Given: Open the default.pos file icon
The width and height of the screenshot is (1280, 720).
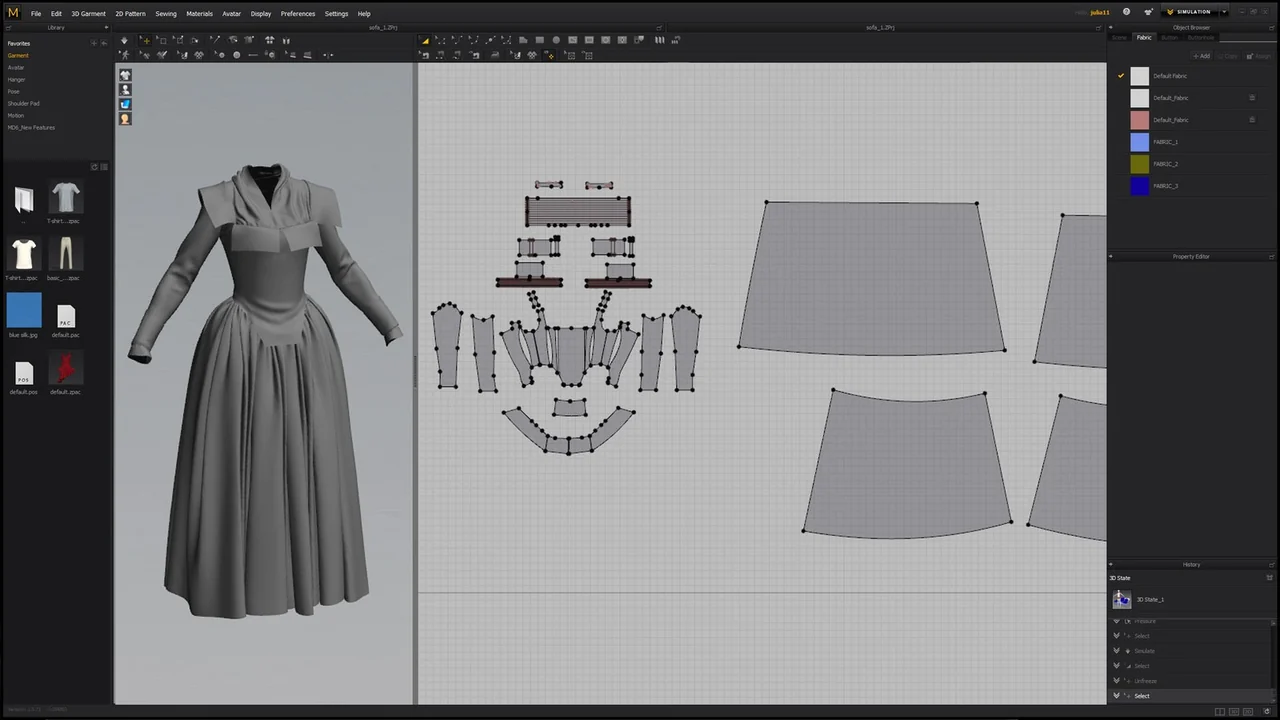Looking at the screenshot, I should click(24, 373).
